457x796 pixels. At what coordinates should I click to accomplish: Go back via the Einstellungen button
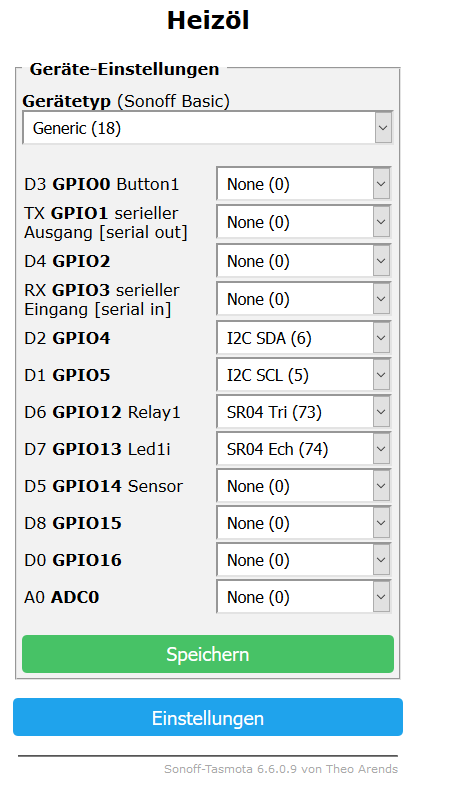(208, 717)
